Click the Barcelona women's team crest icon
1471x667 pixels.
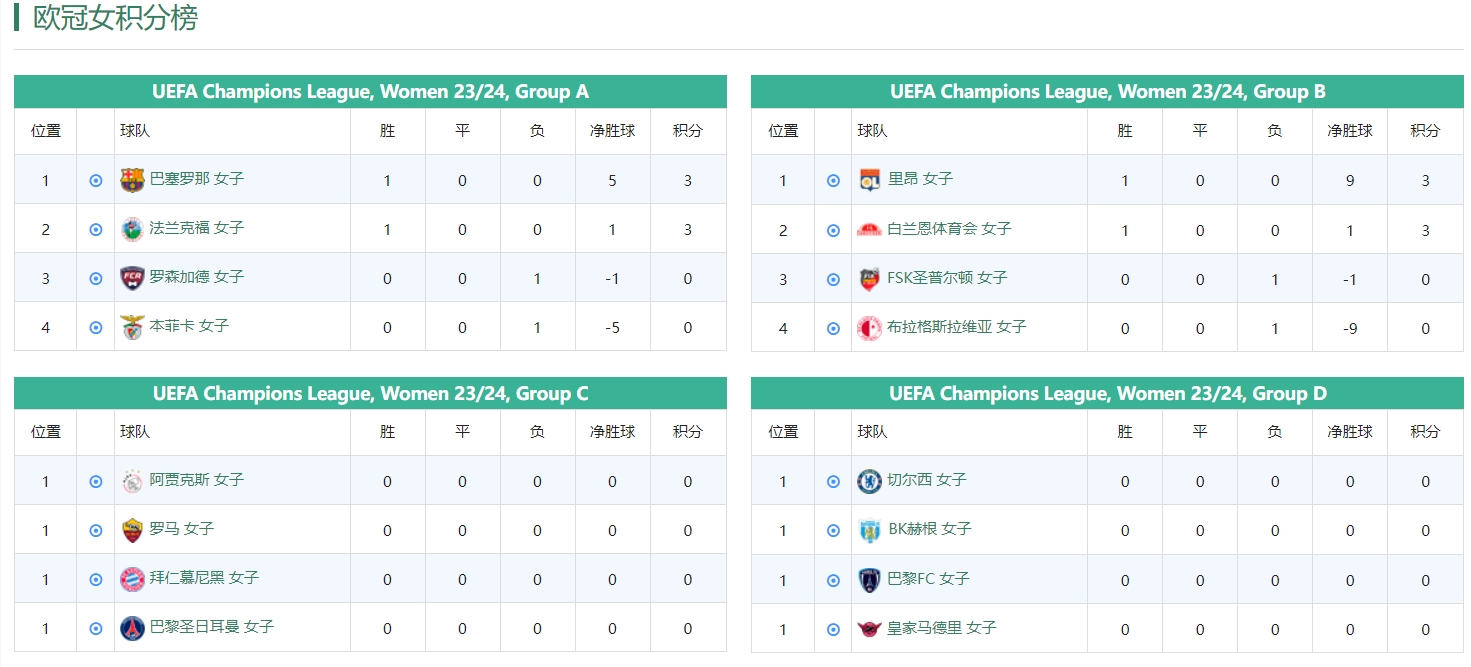(132, 180)
